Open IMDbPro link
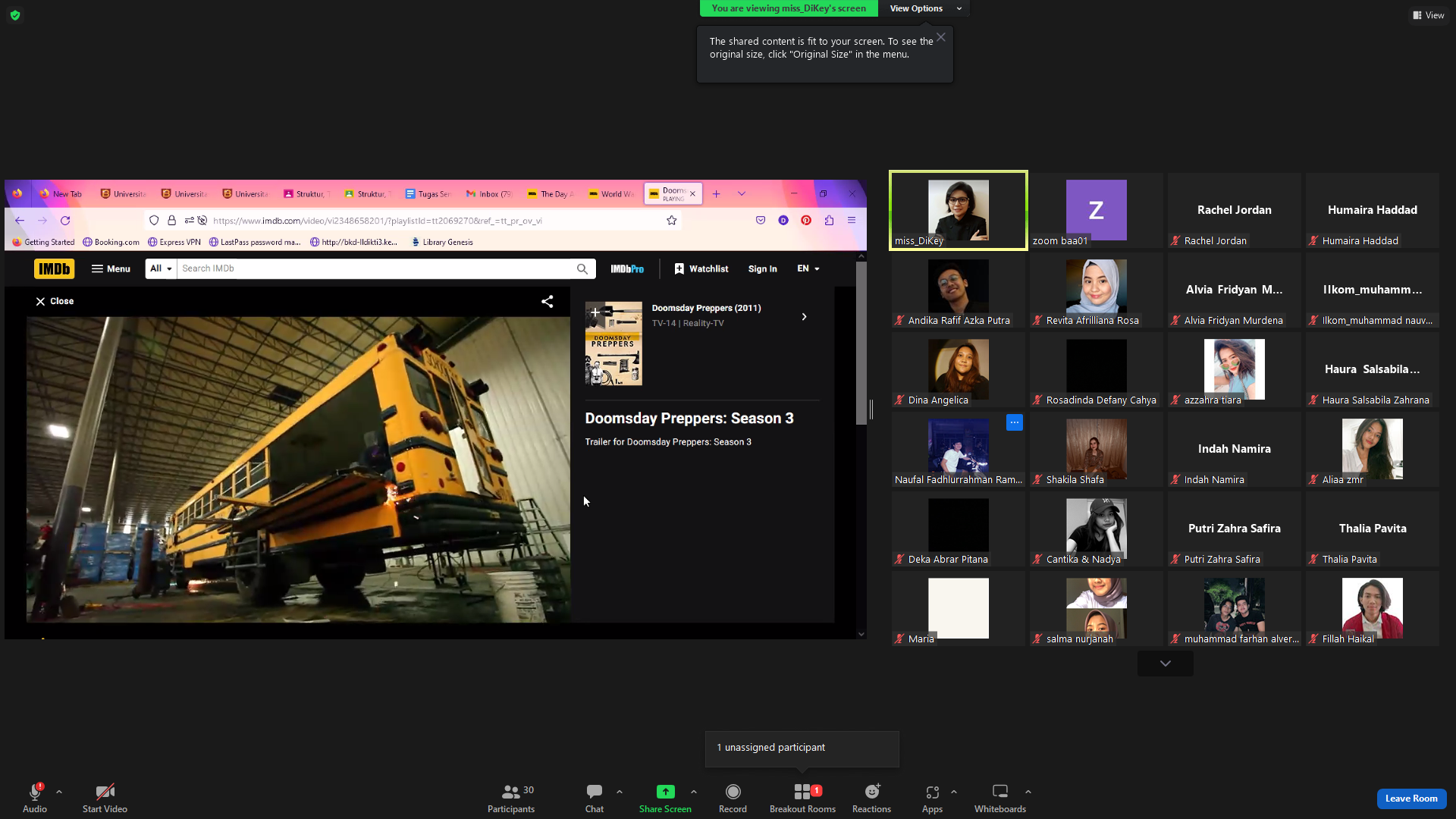1456x819 pixels. tap(627, 268)
